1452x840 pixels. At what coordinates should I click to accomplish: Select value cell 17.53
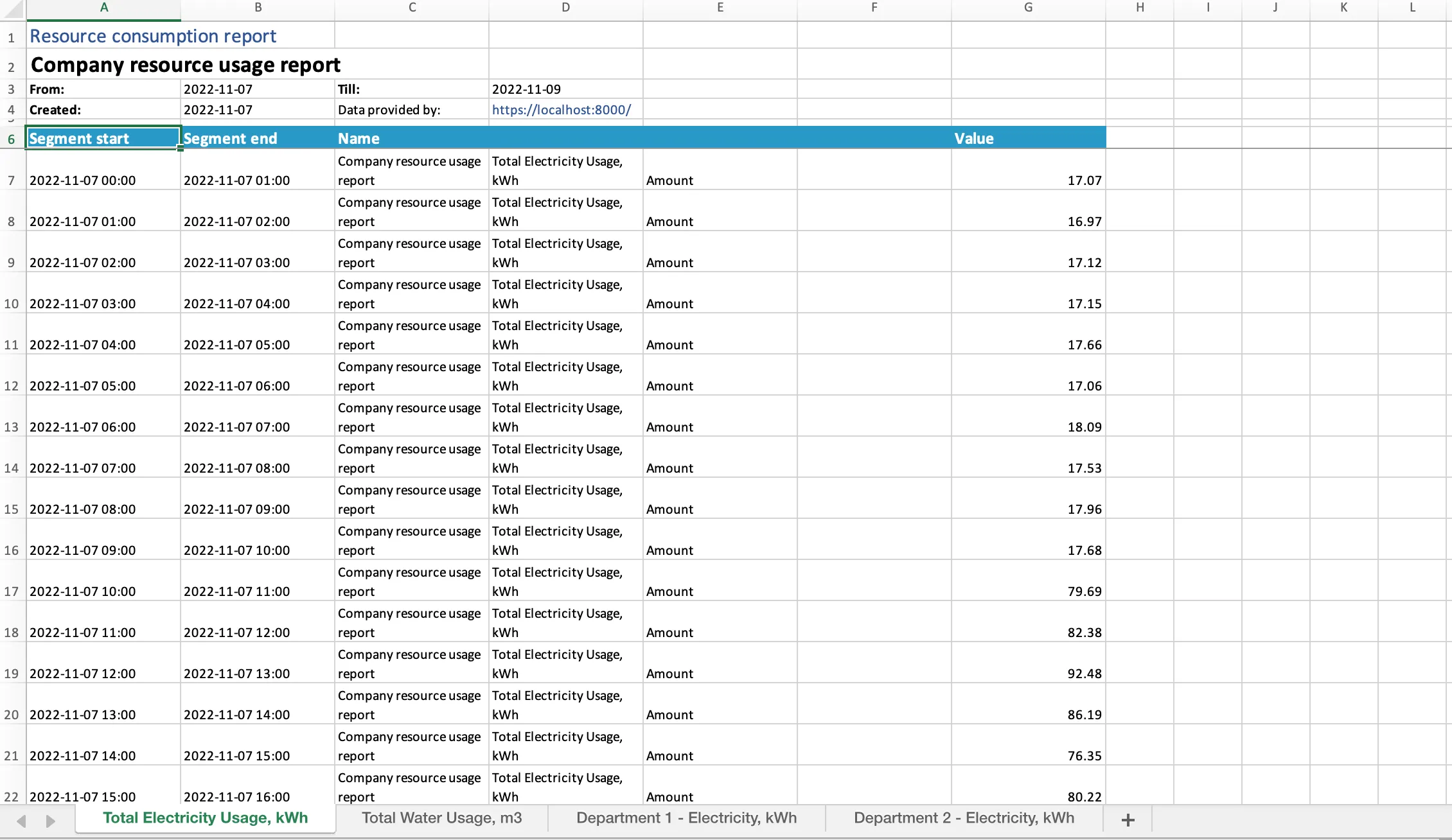pyautogui.click(x=1029, y=458)
